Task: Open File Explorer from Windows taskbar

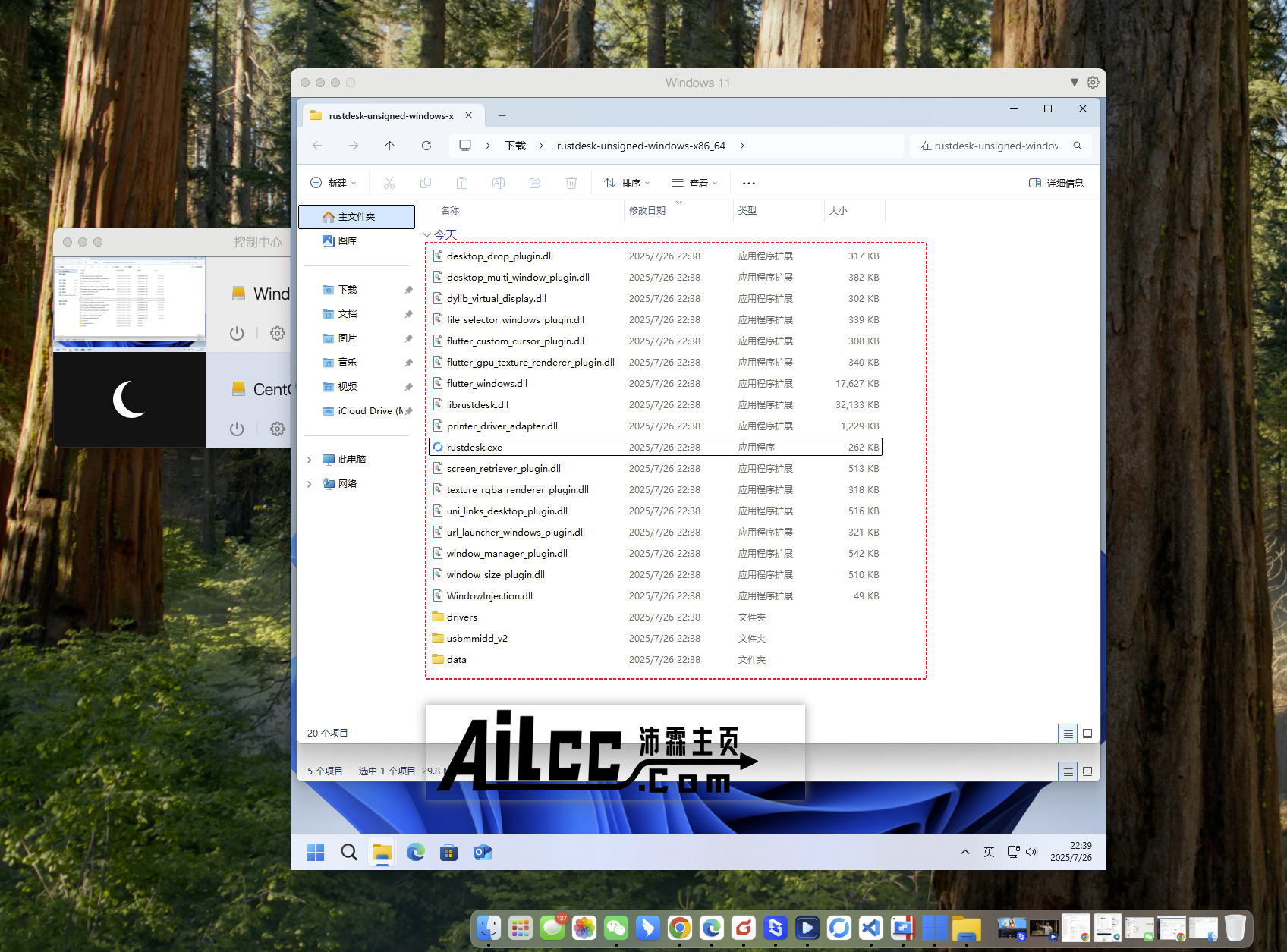Action: (382, 853)
